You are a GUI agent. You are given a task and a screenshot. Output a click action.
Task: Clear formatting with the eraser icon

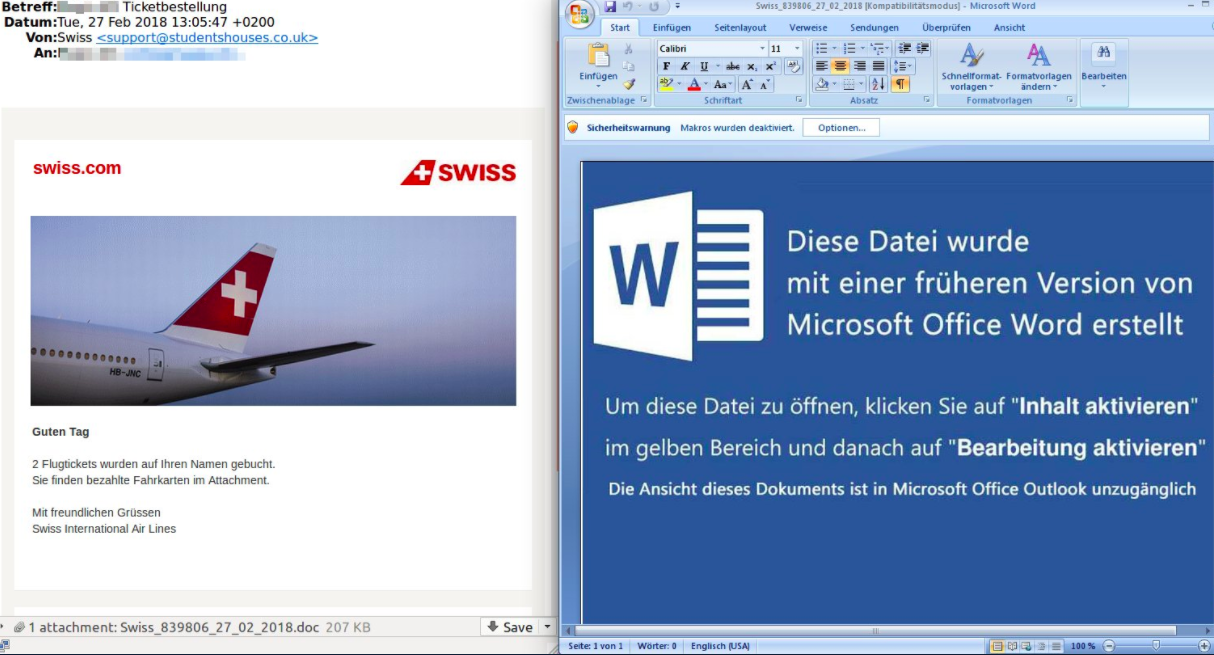(x=793, y=66)
